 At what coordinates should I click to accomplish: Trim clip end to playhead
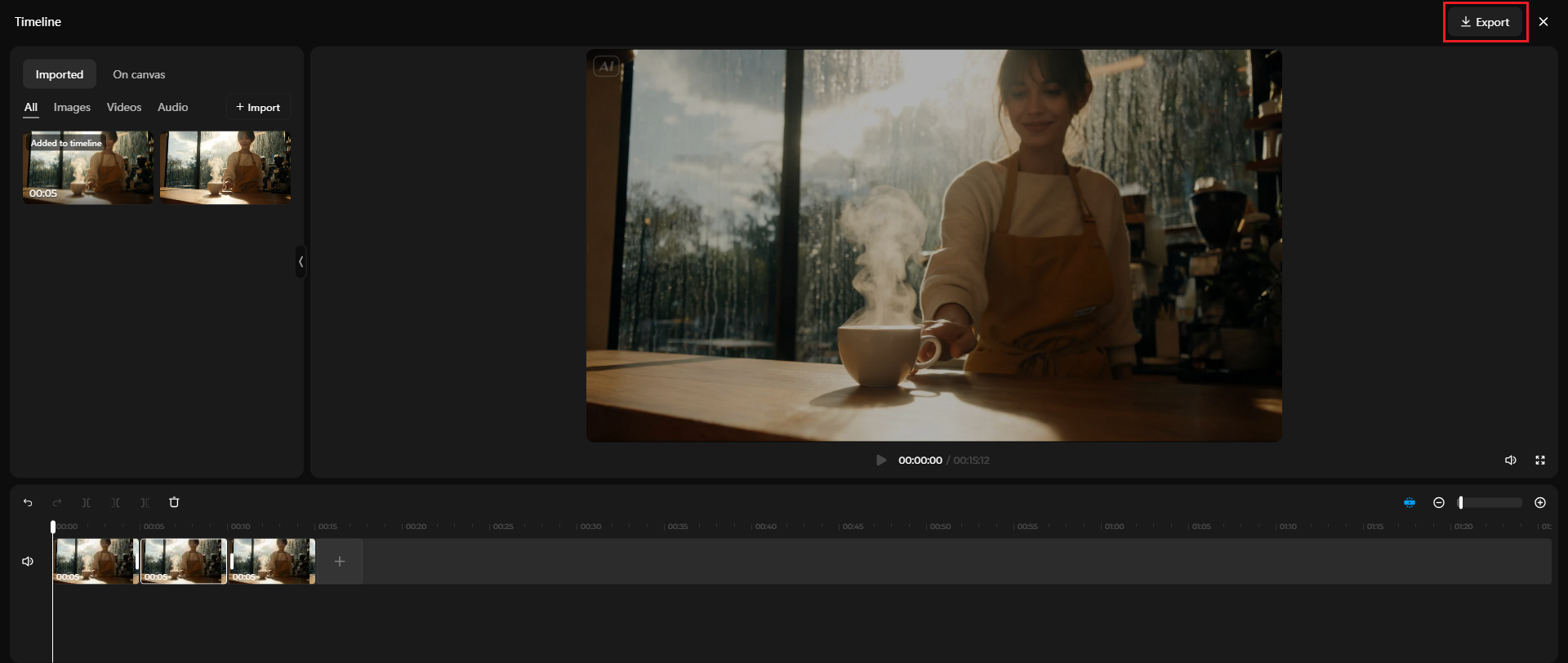pos(145,503)
